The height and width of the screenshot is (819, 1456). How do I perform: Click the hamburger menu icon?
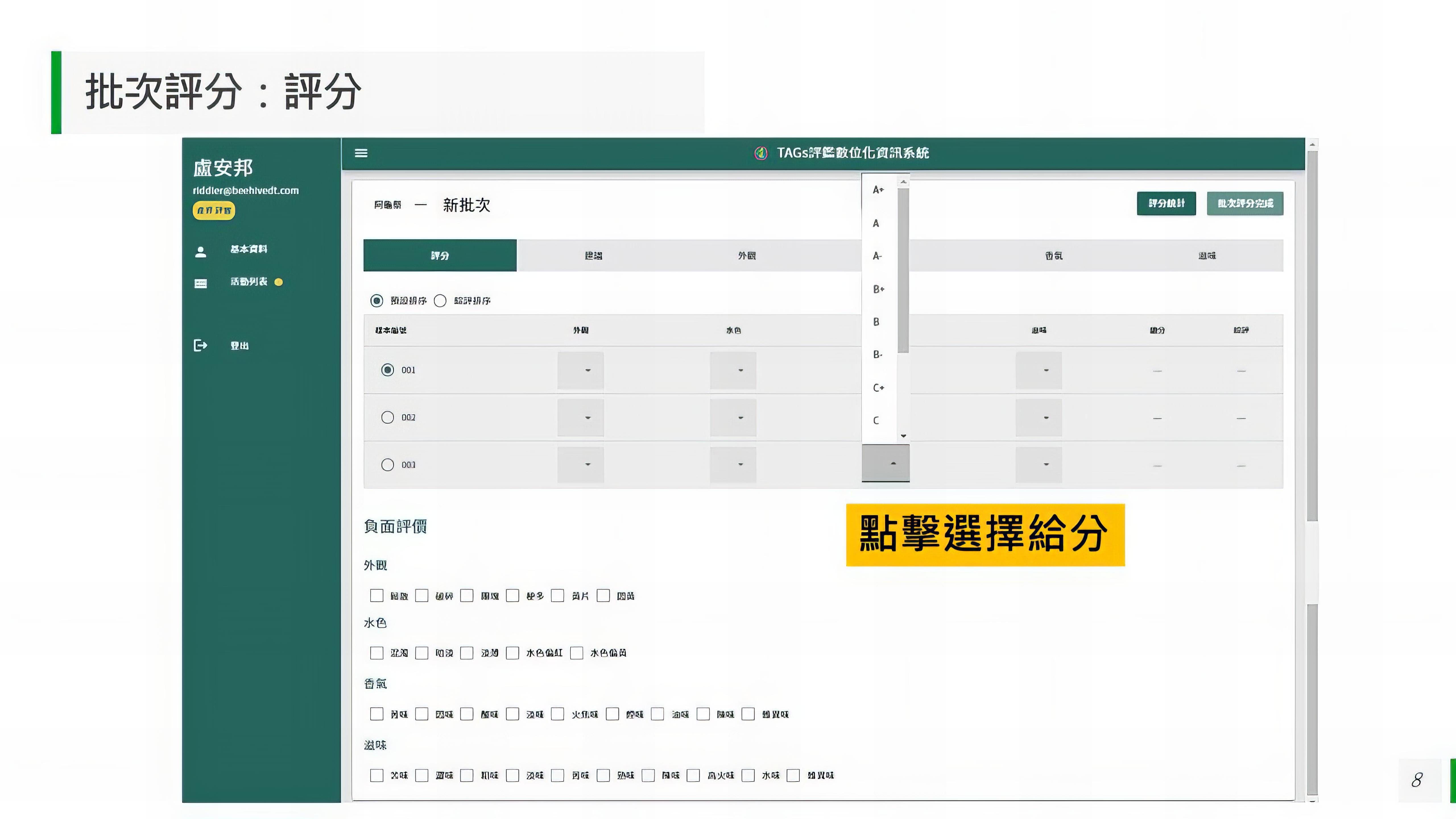[361, 153]
